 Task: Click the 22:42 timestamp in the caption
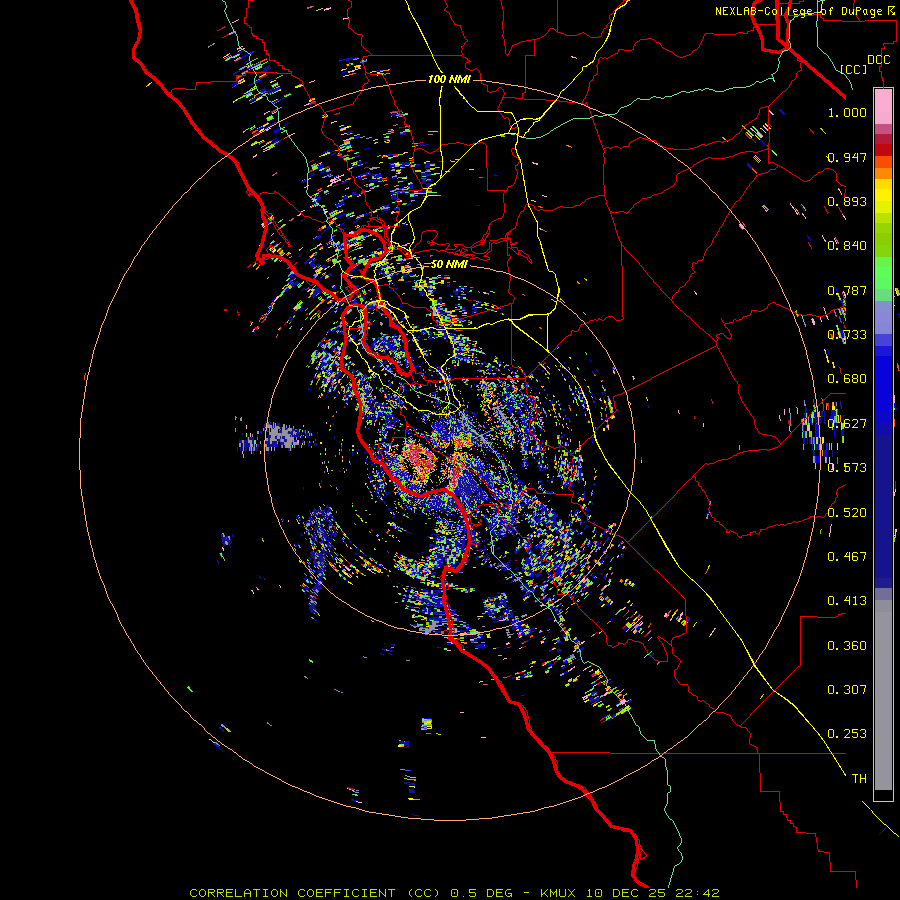(699, 893)
